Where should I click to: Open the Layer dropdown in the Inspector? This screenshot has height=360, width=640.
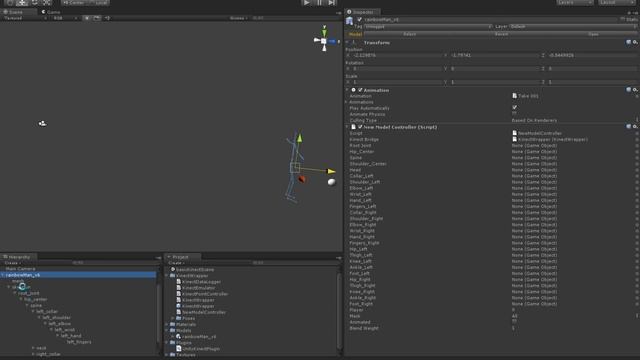point(573,27)
